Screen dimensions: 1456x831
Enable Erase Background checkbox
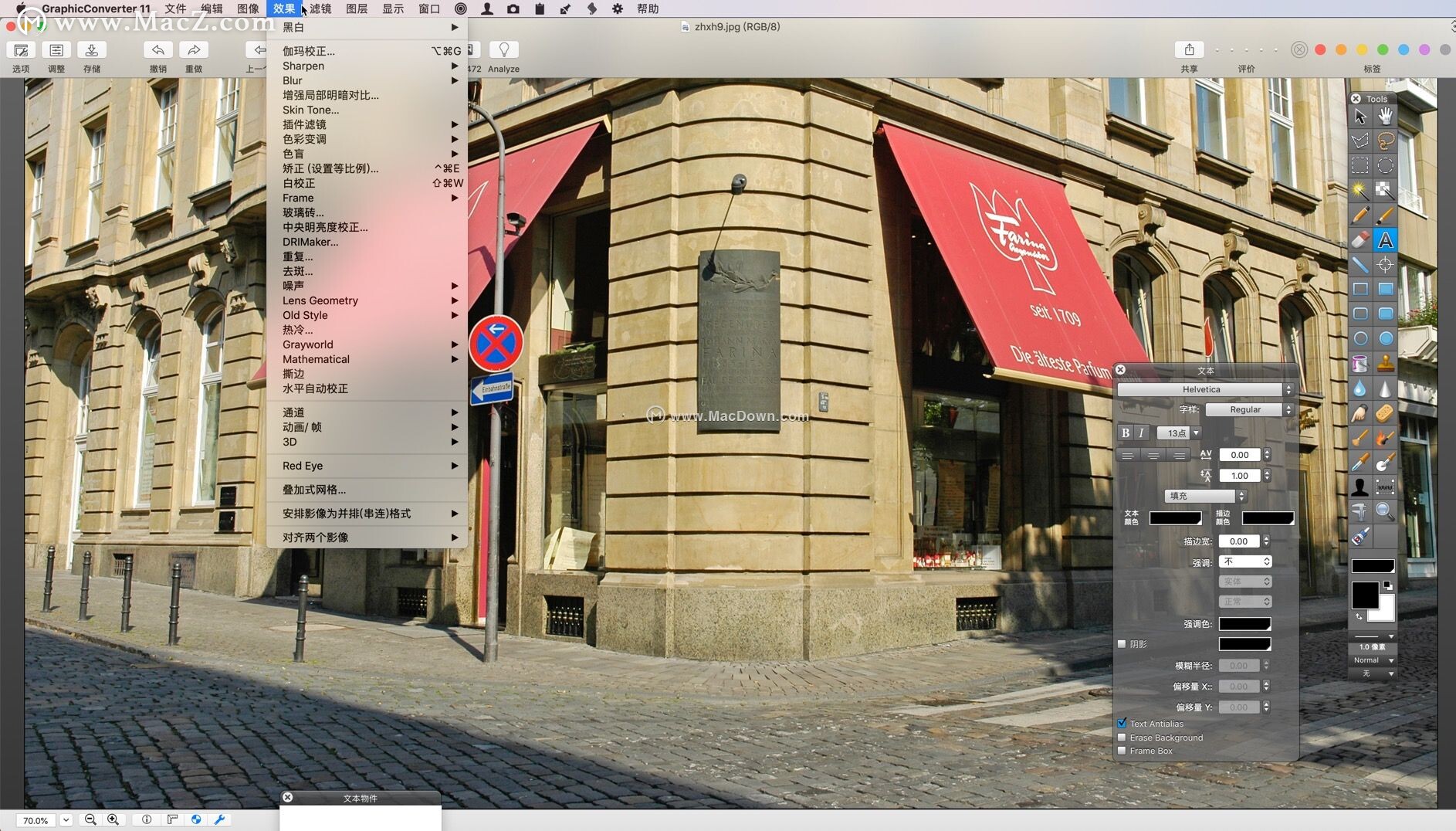coord(1122,738)
